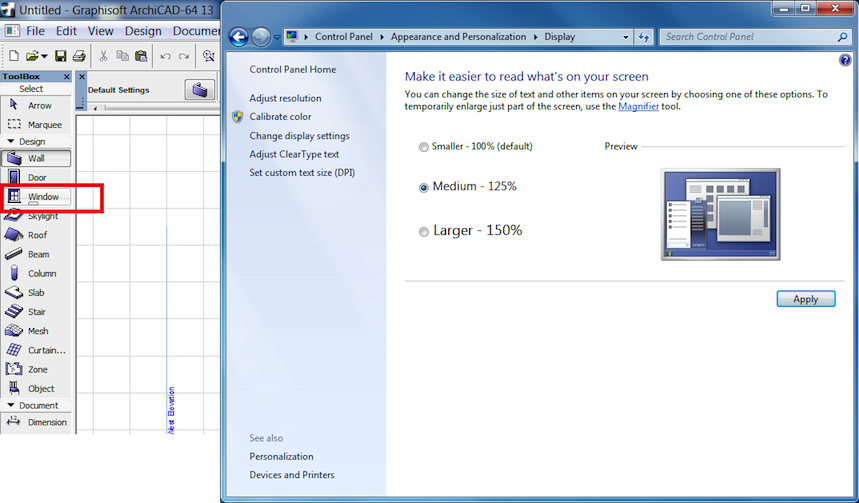Select the Skylight tool

tap(36, 216)
